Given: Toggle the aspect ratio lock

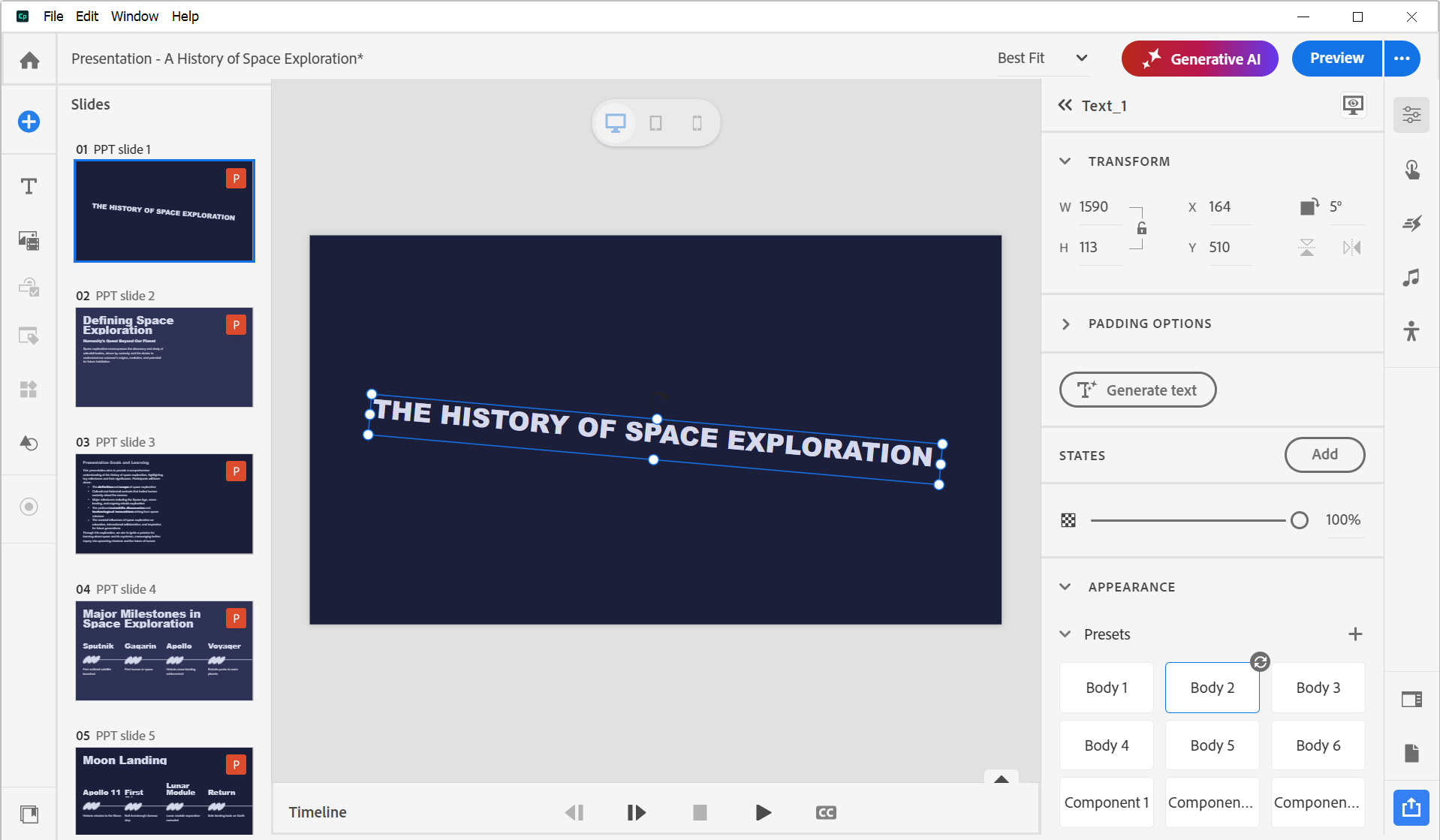Looking at the screenshot, I should coord(1141,228).
